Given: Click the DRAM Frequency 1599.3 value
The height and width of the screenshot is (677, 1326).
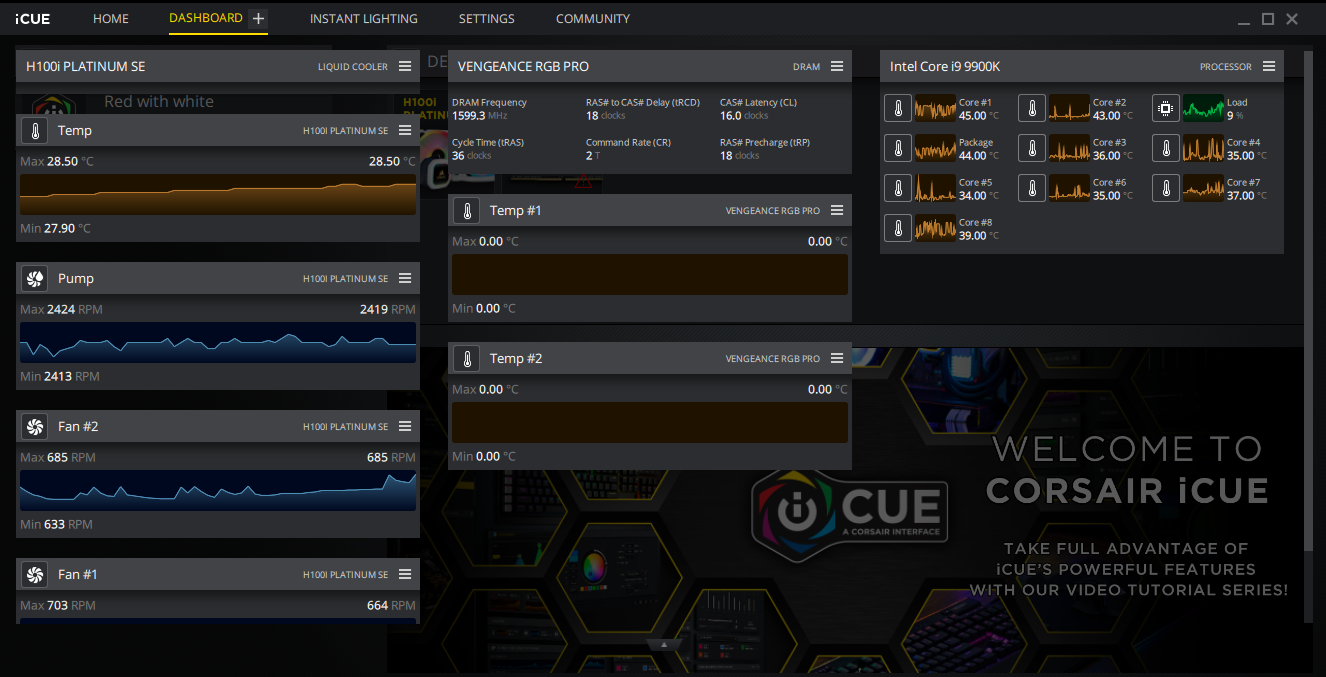Looking at the screenshot, I should [481, 116].
